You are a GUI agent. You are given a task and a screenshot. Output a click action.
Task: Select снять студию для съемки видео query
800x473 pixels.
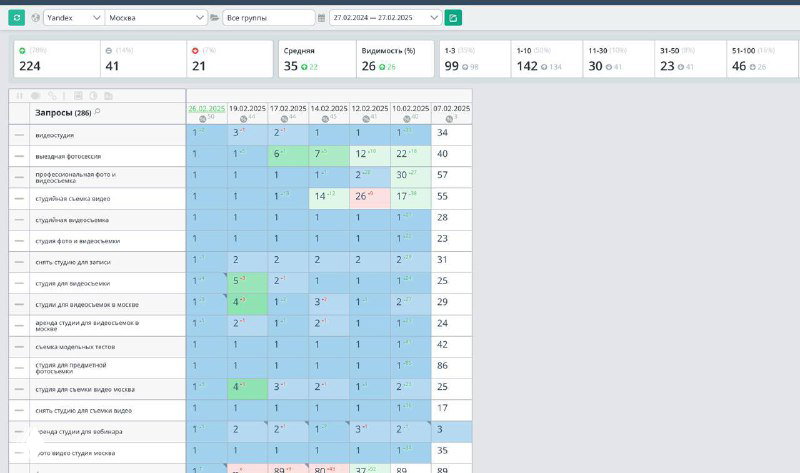(x=84, y=411)
